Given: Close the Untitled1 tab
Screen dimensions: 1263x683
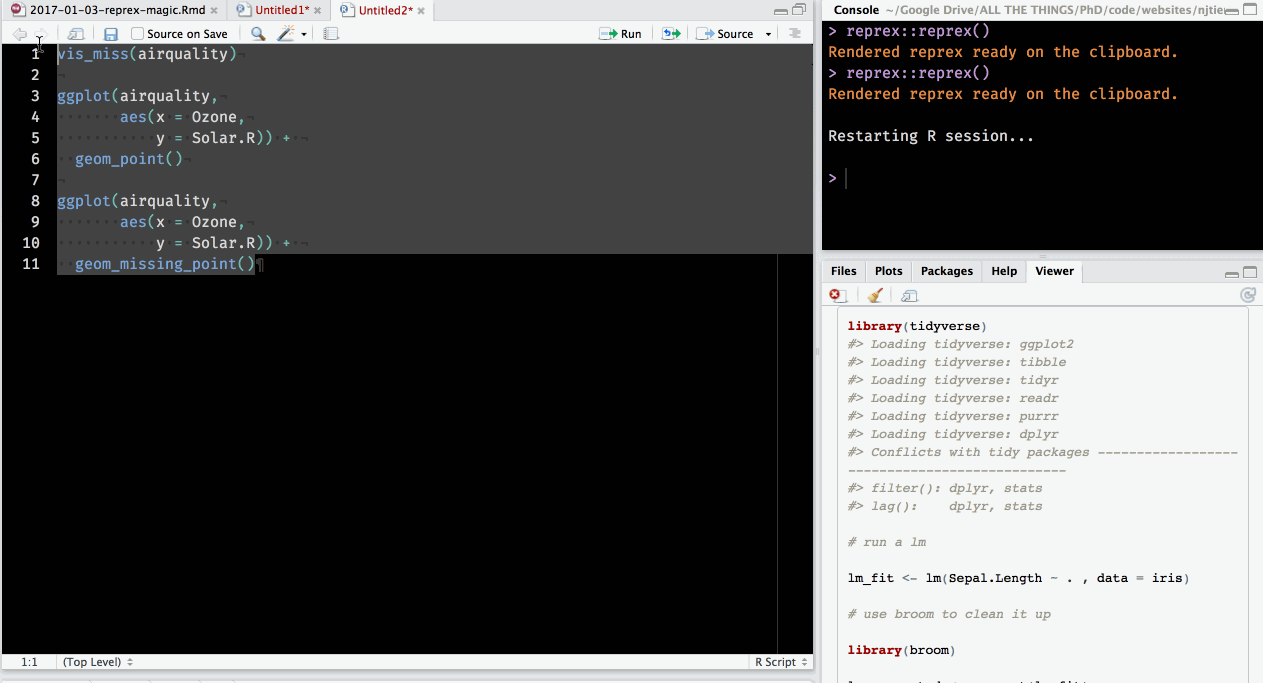Looking at the screenshot, I should tap(319, 11).
